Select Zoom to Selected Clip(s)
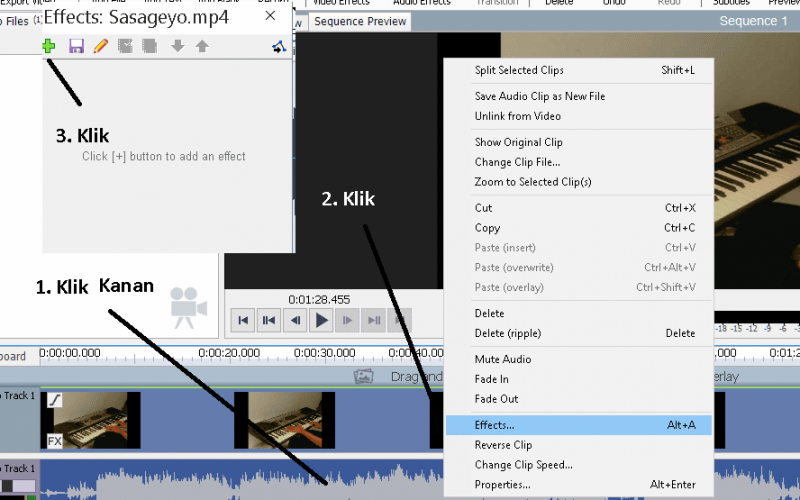The image size is (800, 500). (x=579, y=182)
